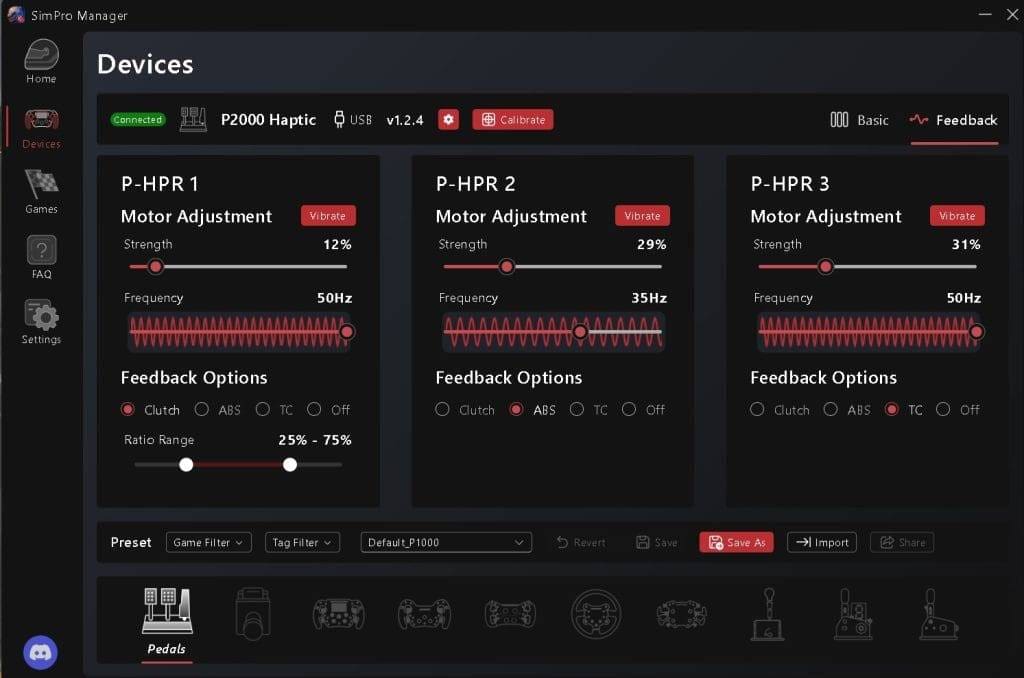Open the Game Filter dropdown

click(208, 542)
